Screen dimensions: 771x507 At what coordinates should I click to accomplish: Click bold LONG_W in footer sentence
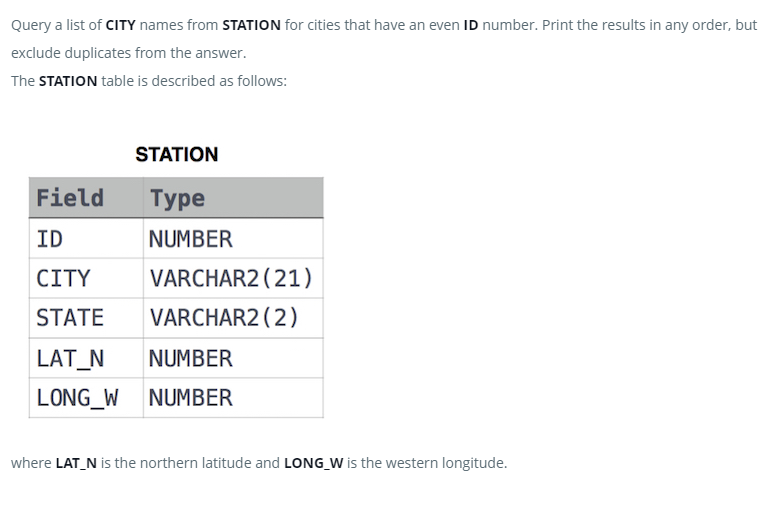[x=313, y=463]
